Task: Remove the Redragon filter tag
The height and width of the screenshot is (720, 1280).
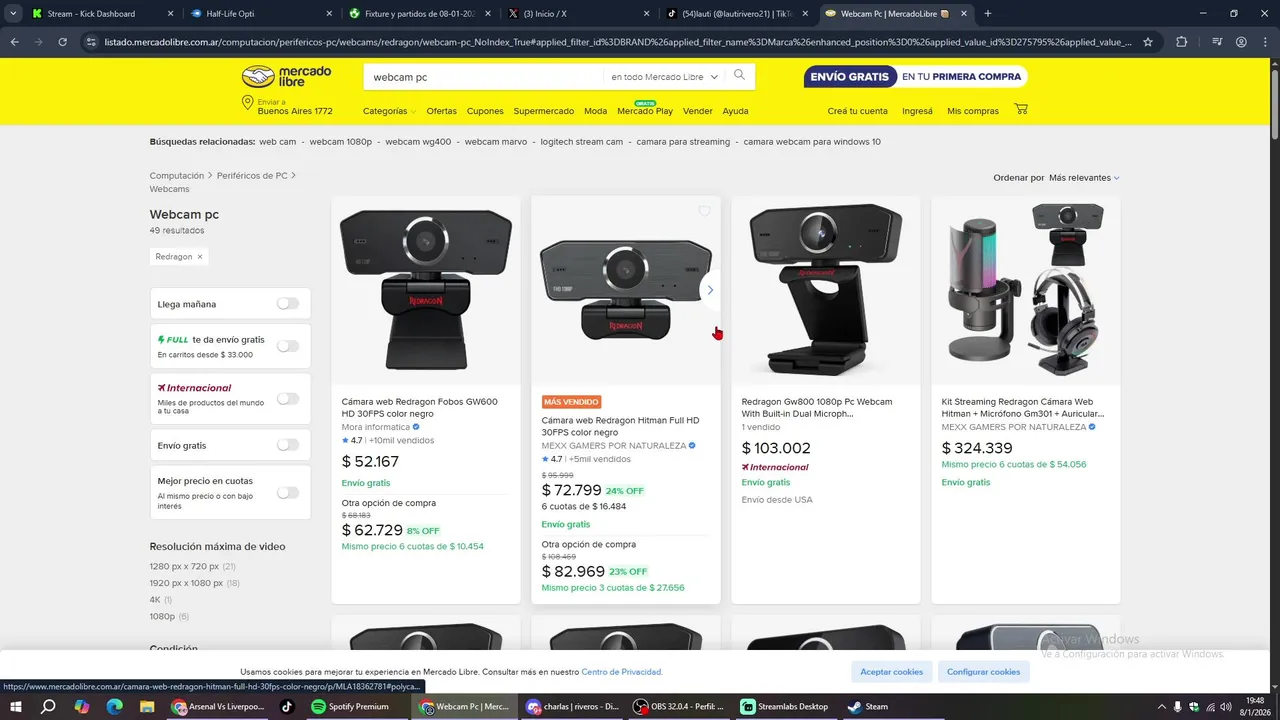Action: pyautogui.click(x=200, y=257)
